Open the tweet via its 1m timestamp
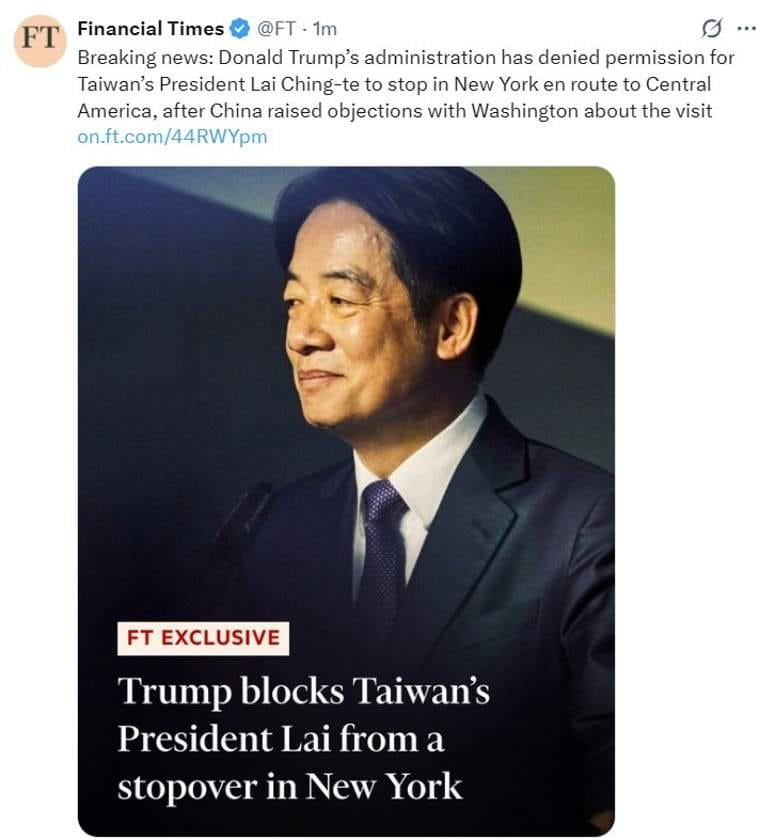 click(x=326, y=29)
